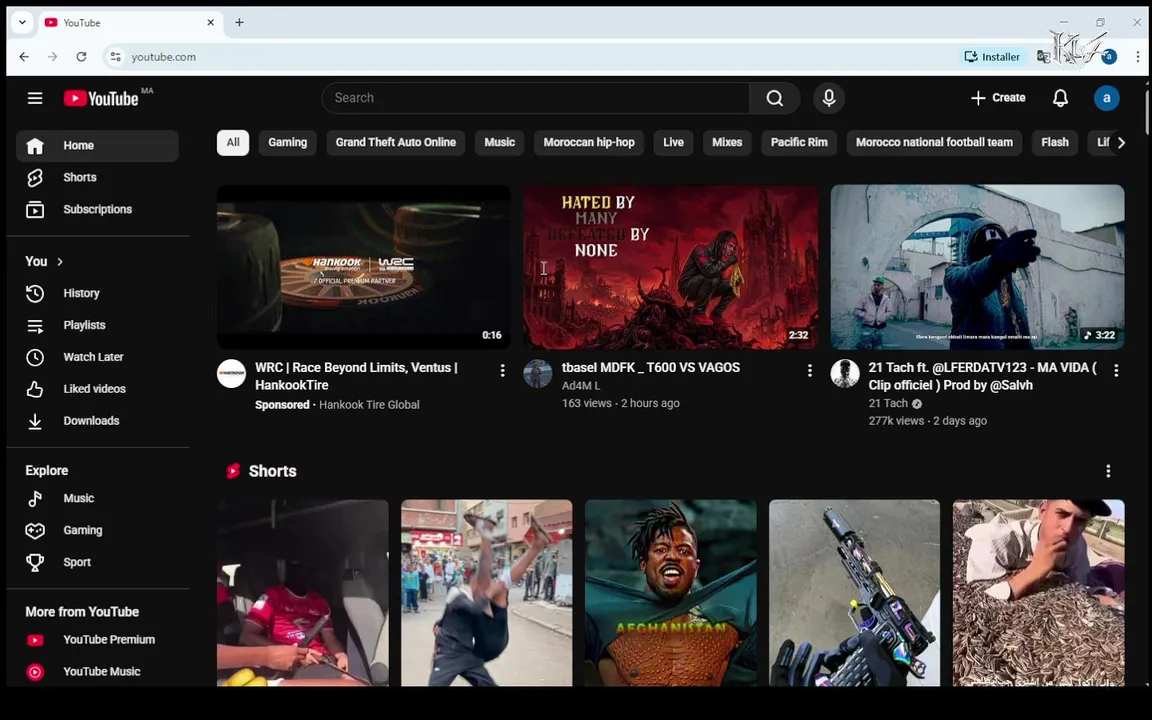Open Downloads in sidebar
The height and width of the screenshot is (720, 1152).
[x=97, y=421]
